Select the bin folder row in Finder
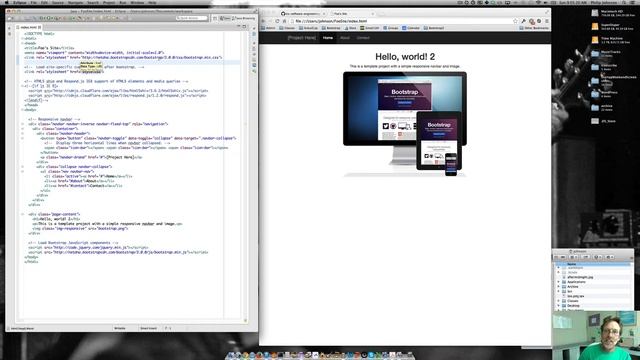The image size is (640, 360). pyautogui.click(x=594, y=291)
